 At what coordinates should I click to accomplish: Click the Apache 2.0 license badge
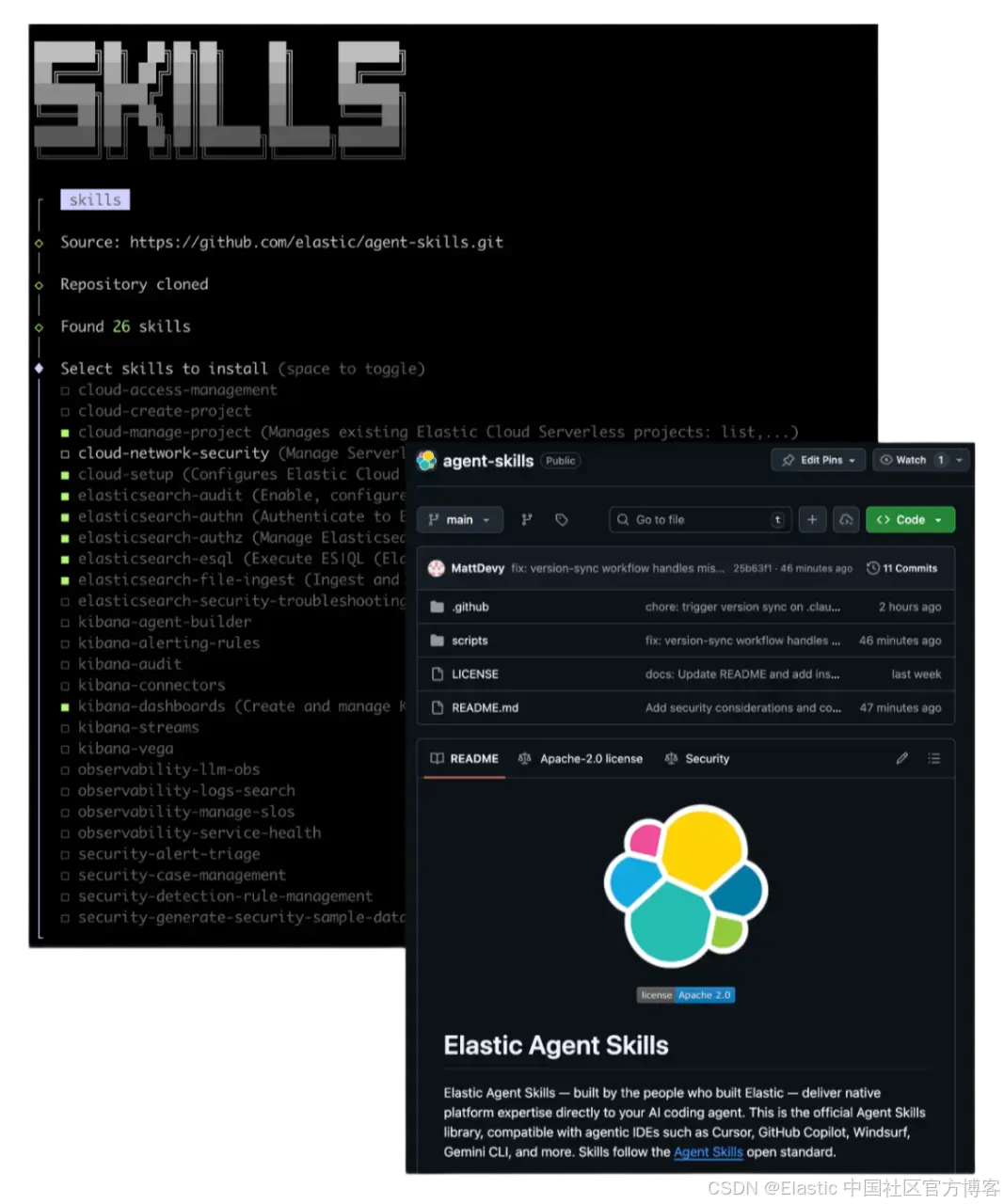click(x=686, y=995)
